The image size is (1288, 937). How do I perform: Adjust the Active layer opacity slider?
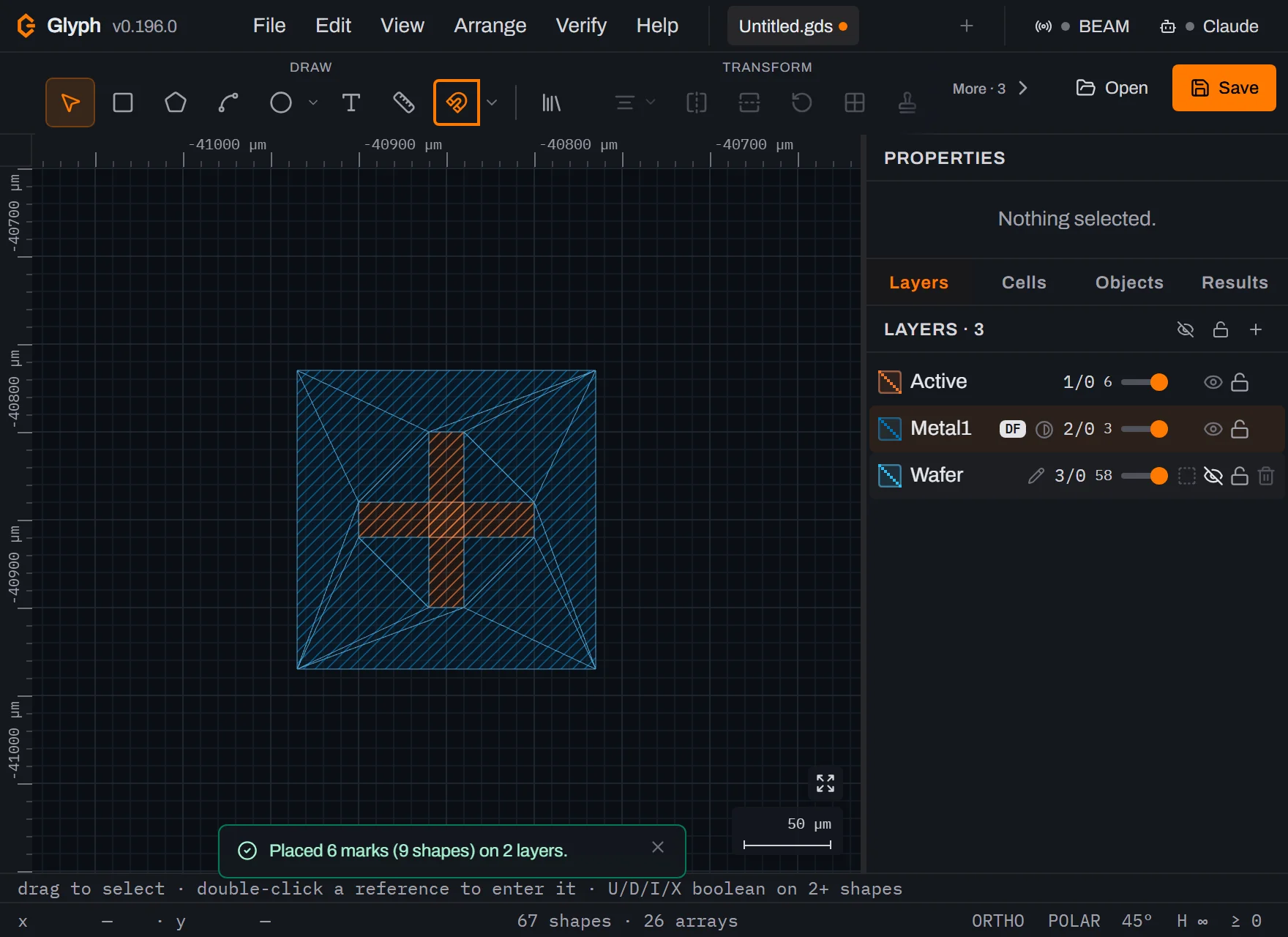1145,382
